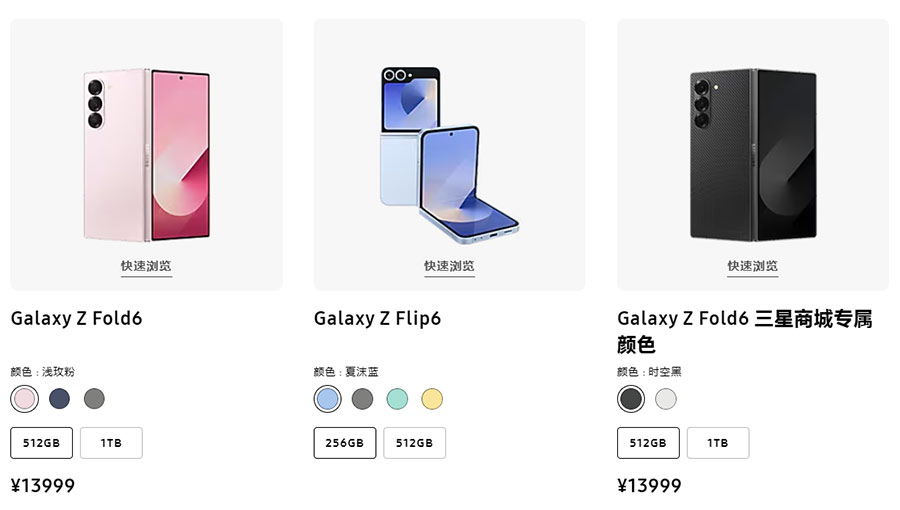Choose 1TB storage for pink Galaxy Z Fold6
900x510 pixels.
[111, 443]
